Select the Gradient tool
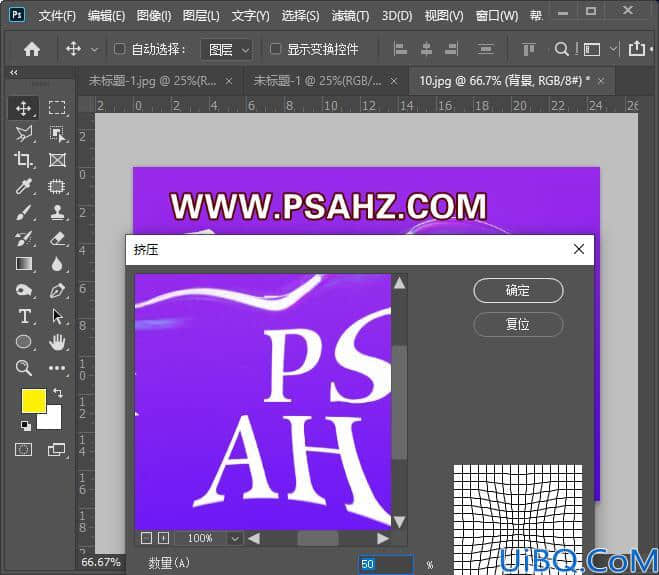 click(24, 264)
